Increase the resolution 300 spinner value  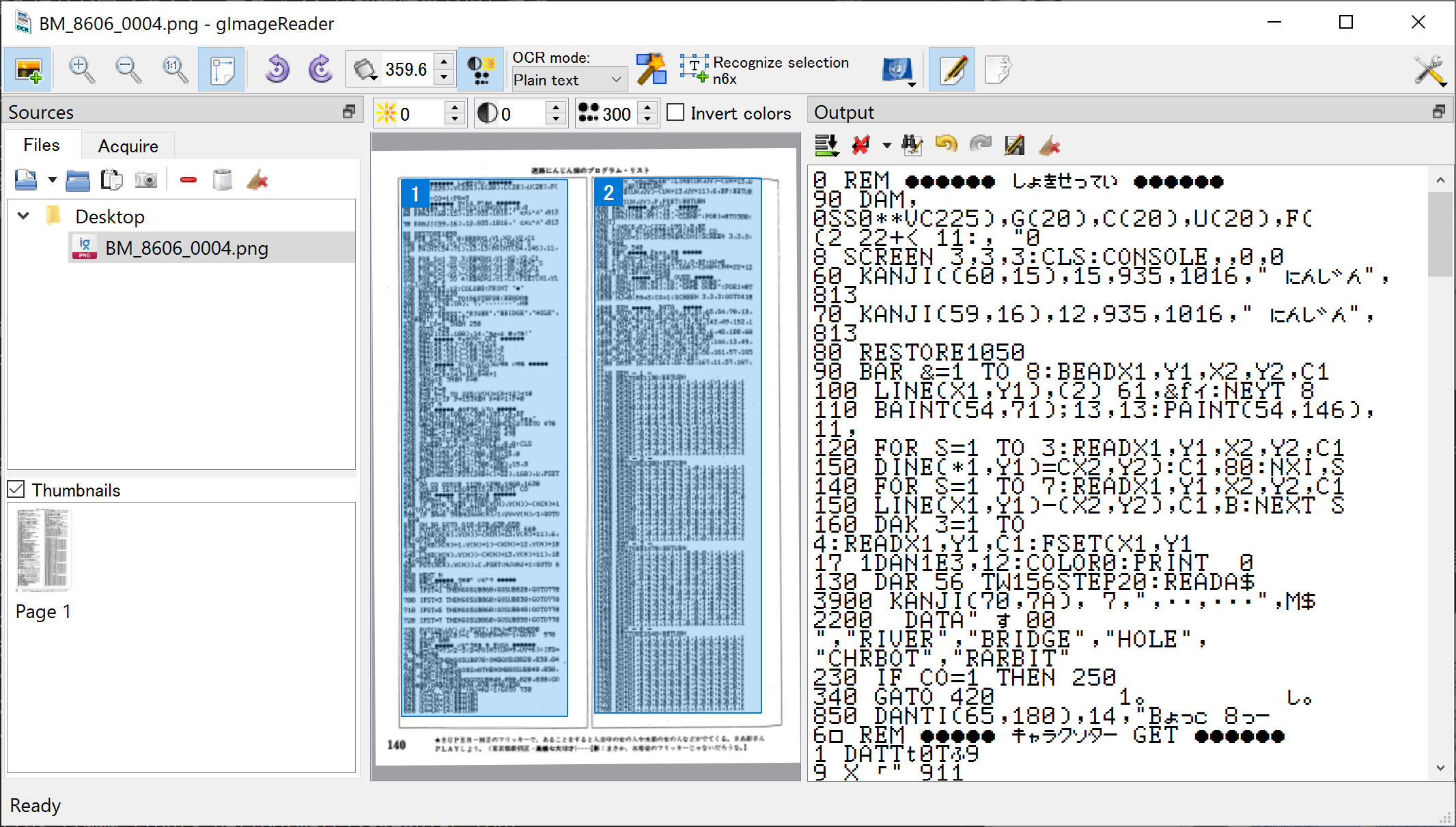click(x=647, y=107)
